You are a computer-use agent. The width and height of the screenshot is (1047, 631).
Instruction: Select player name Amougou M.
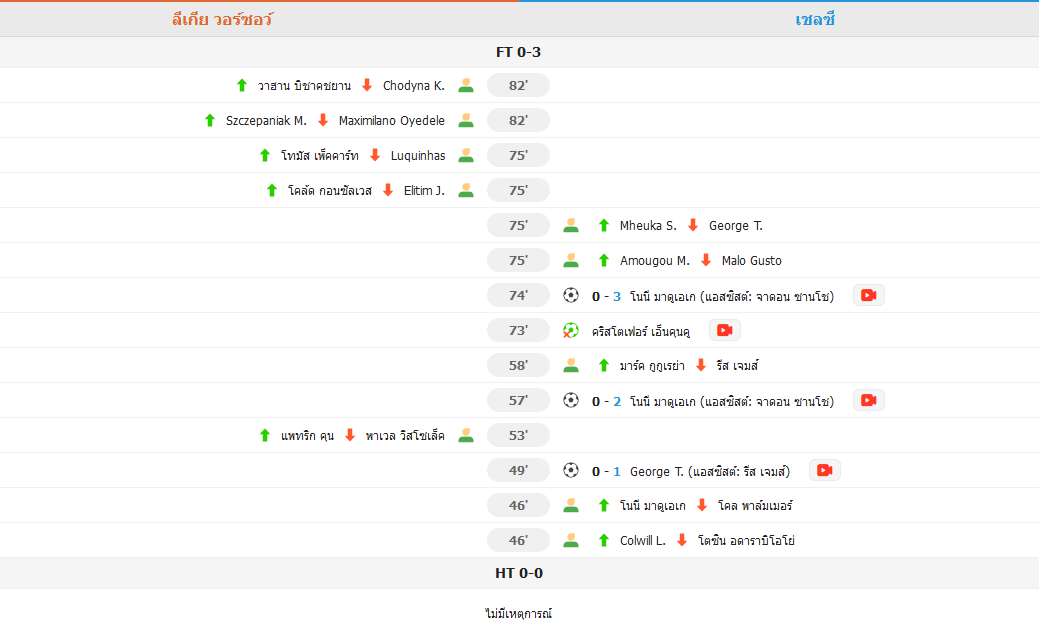pyautogui.click(x=654, y=260)
